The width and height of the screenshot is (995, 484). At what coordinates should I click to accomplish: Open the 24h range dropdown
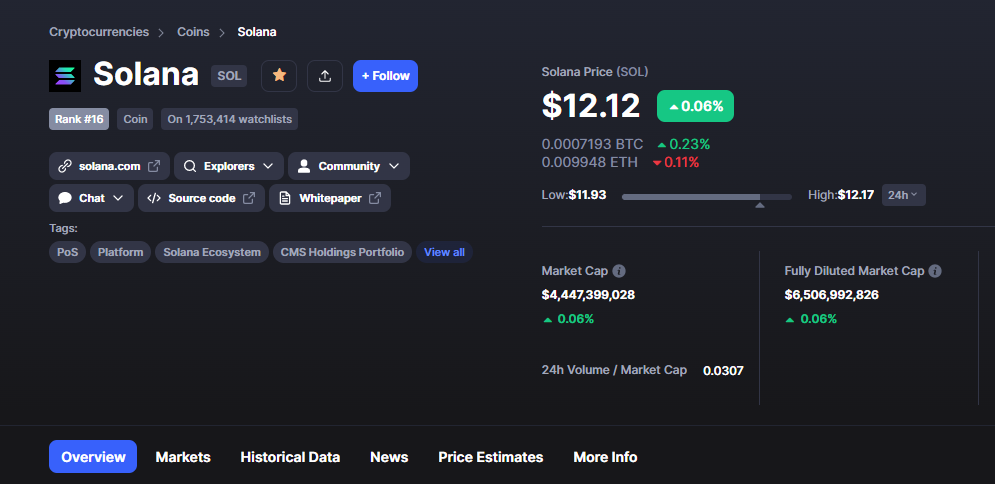904,195
